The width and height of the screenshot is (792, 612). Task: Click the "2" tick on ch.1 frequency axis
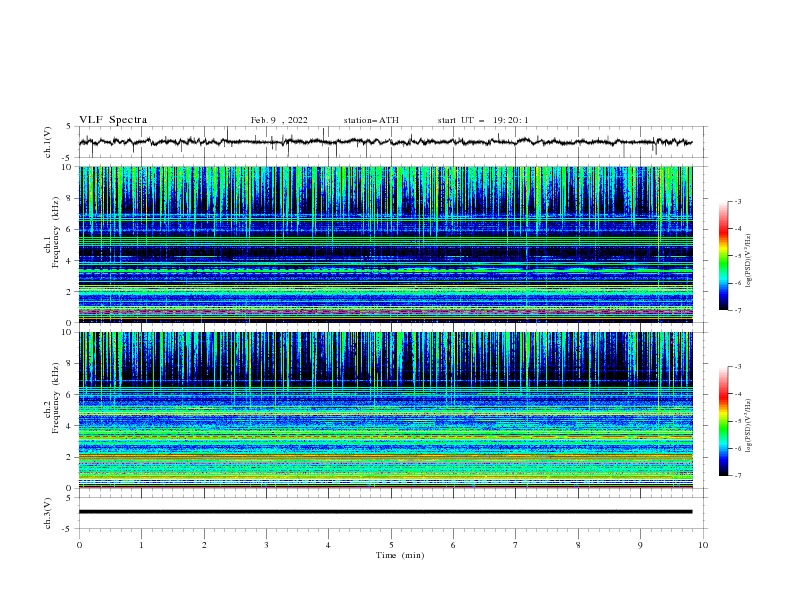pos(70,291)
